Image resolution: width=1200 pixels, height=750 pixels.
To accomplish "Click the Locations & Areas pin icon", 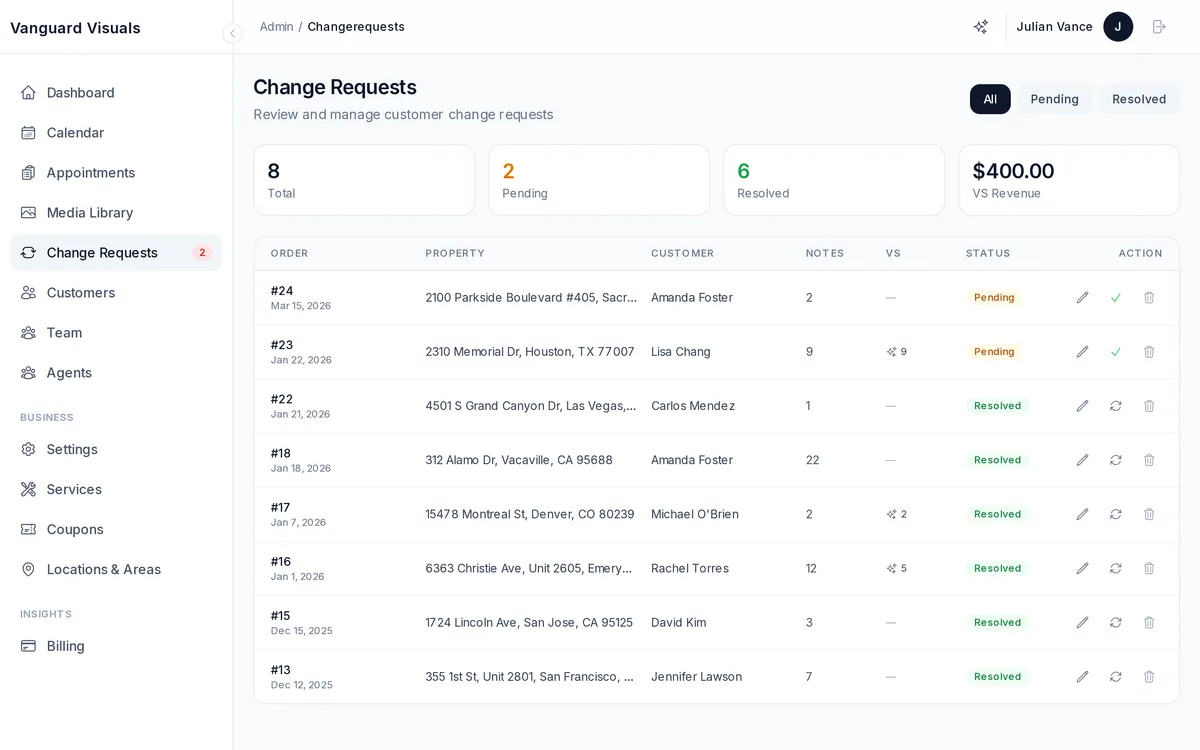I will 28,569.
